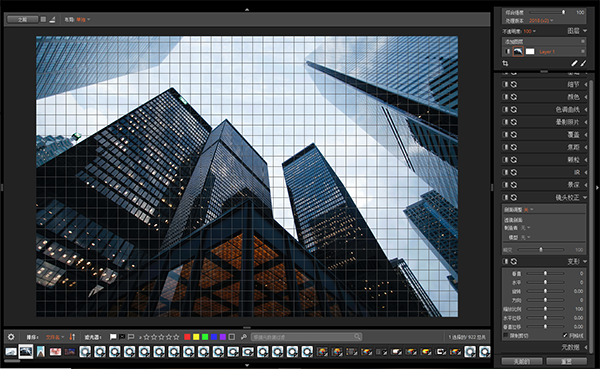Toggle the 细节 panel on or off
Image resolution: width=600 pixels, height=369 pixels.
tap(505, 84)
